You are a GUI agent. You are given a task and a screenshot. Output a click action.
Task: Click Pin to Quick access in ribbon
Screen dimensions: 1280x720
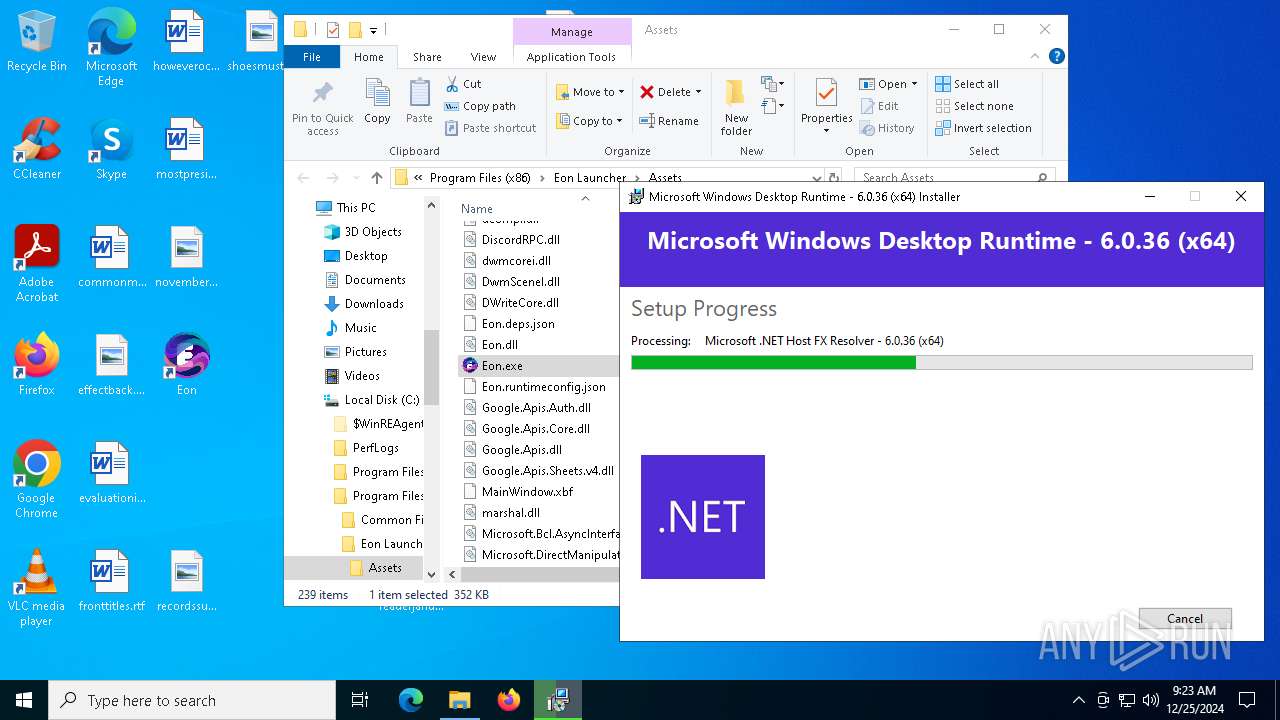tap(323, 108)
